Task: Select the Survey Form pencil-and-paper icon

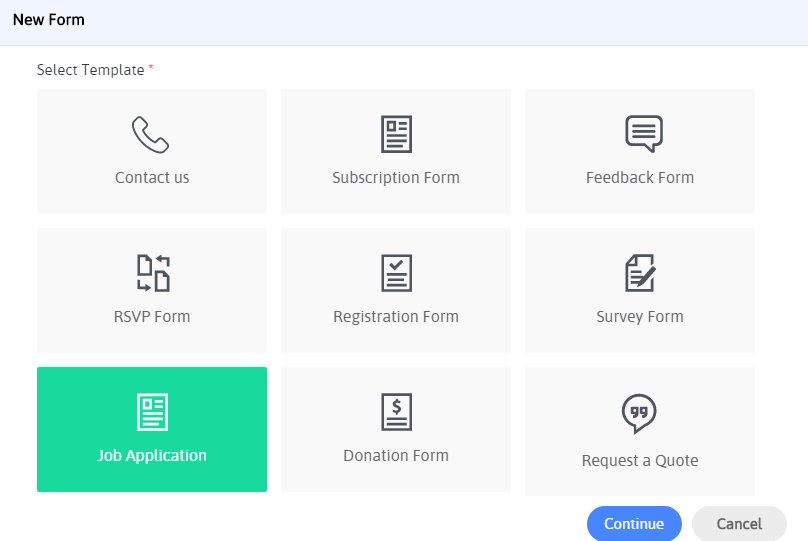Action: pyautogui.click(x=640, y=273)
